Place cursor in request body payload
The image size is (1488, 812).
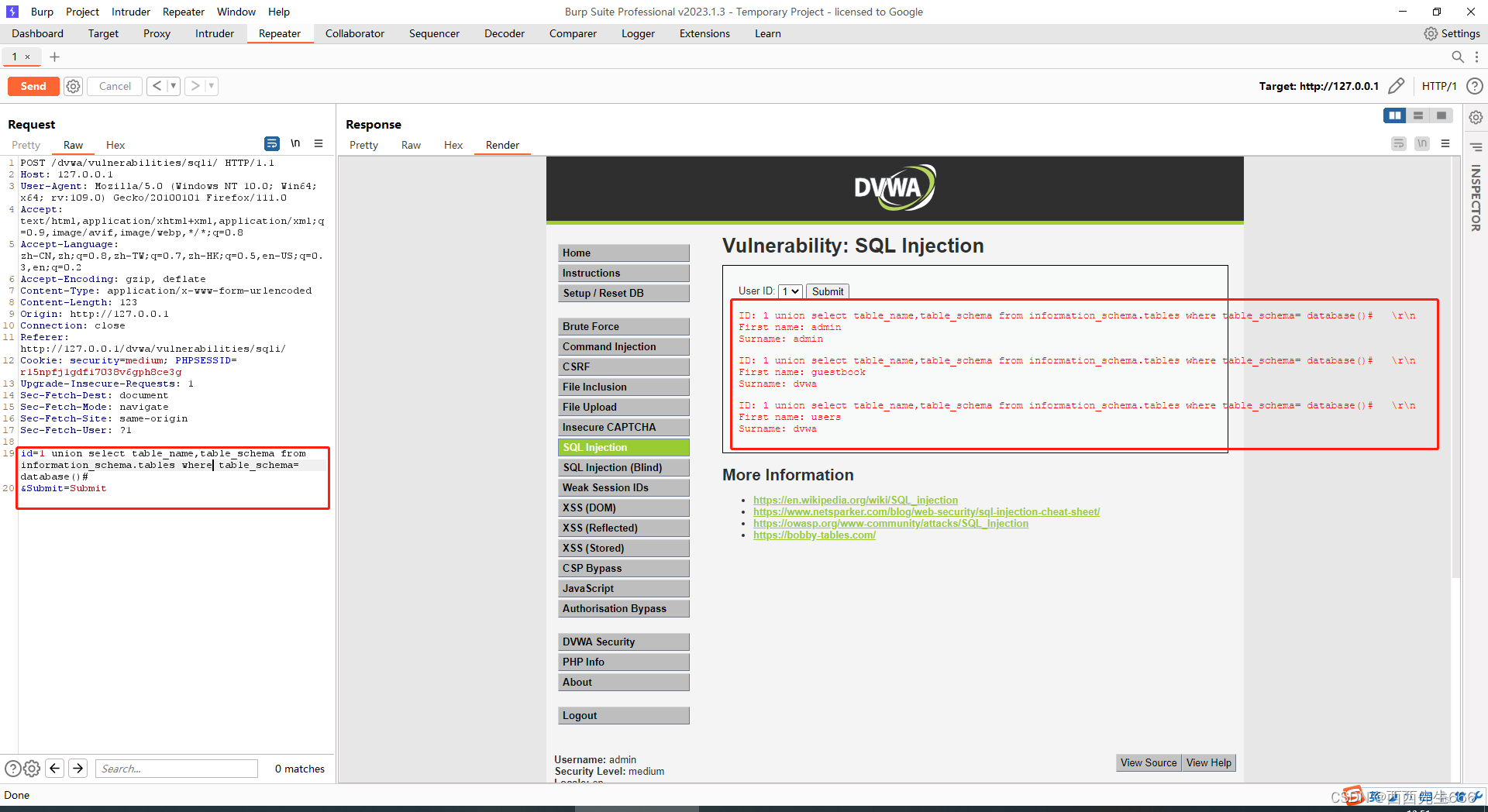(173, 471)
